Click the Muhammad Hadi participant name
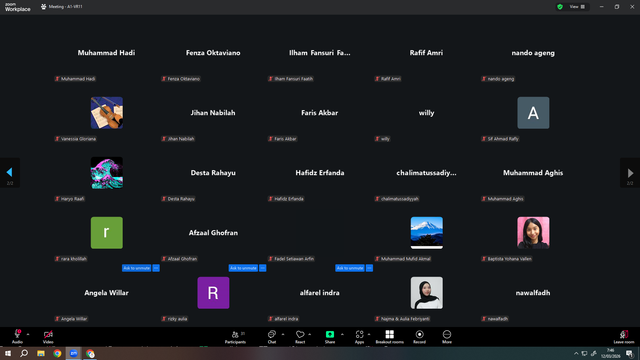640x360 pixels. tap(106, 53)
